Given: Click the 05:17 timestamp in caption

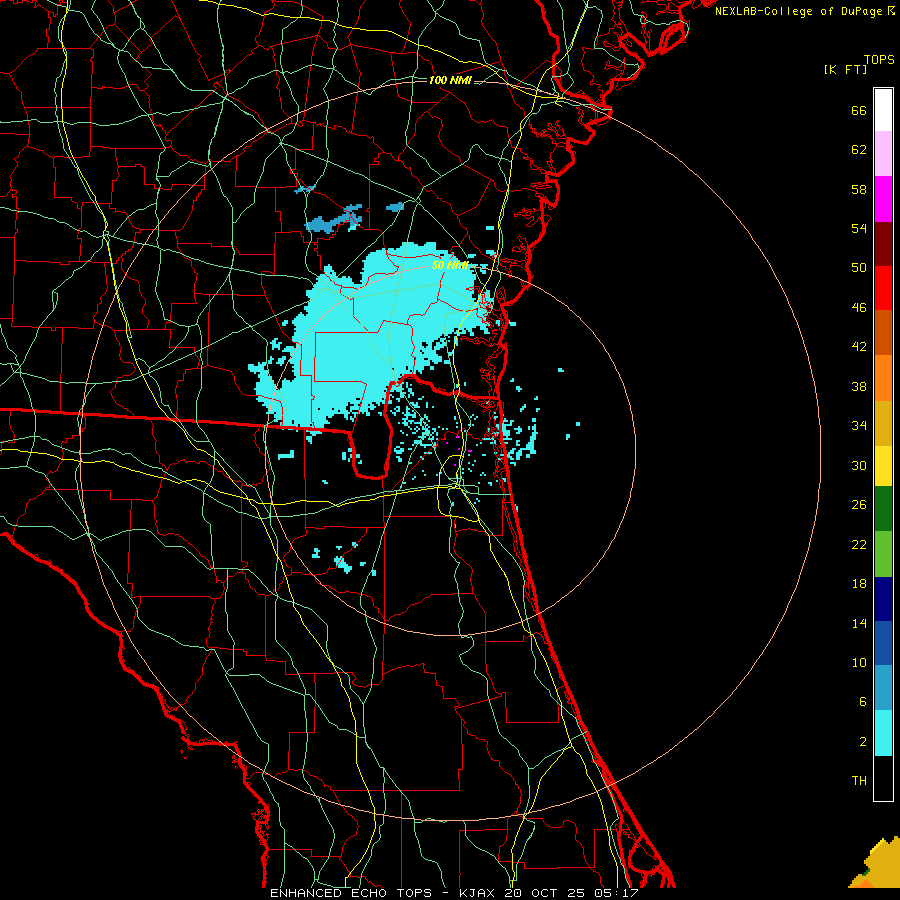Looking at the screenshot, I should coord(617,893).
